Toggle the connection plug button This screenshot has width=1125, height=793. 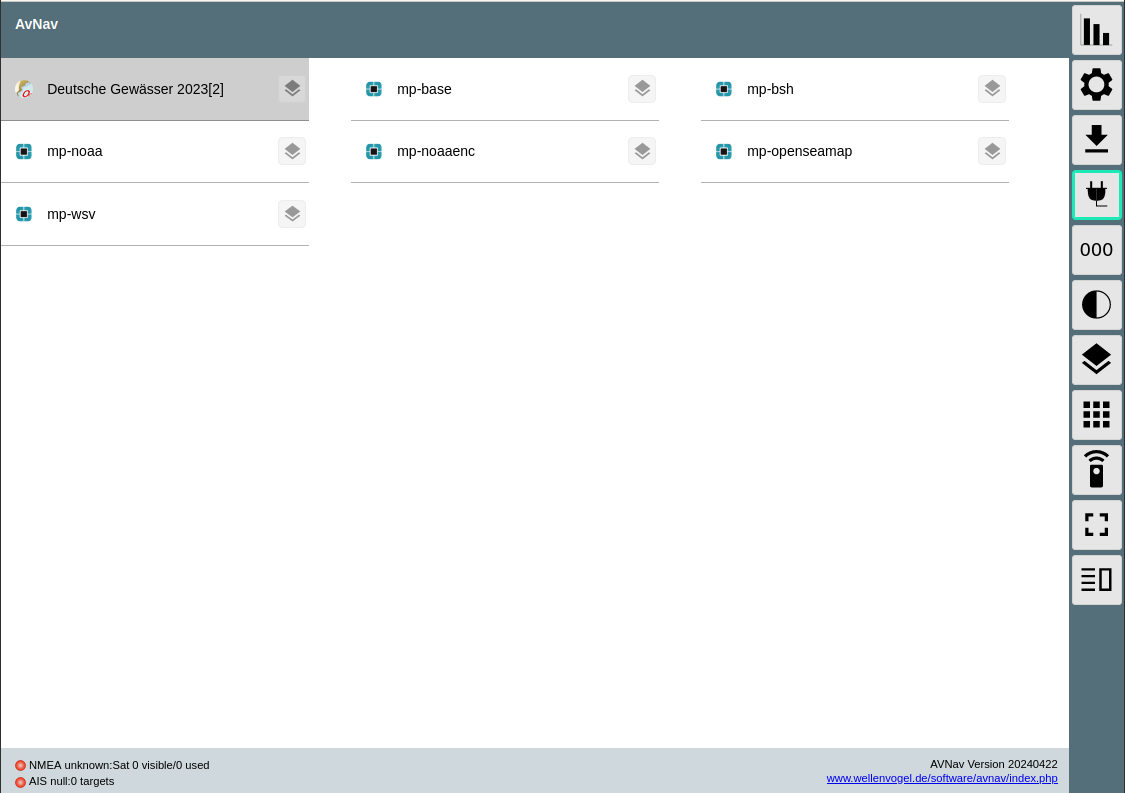[1096, 194]
